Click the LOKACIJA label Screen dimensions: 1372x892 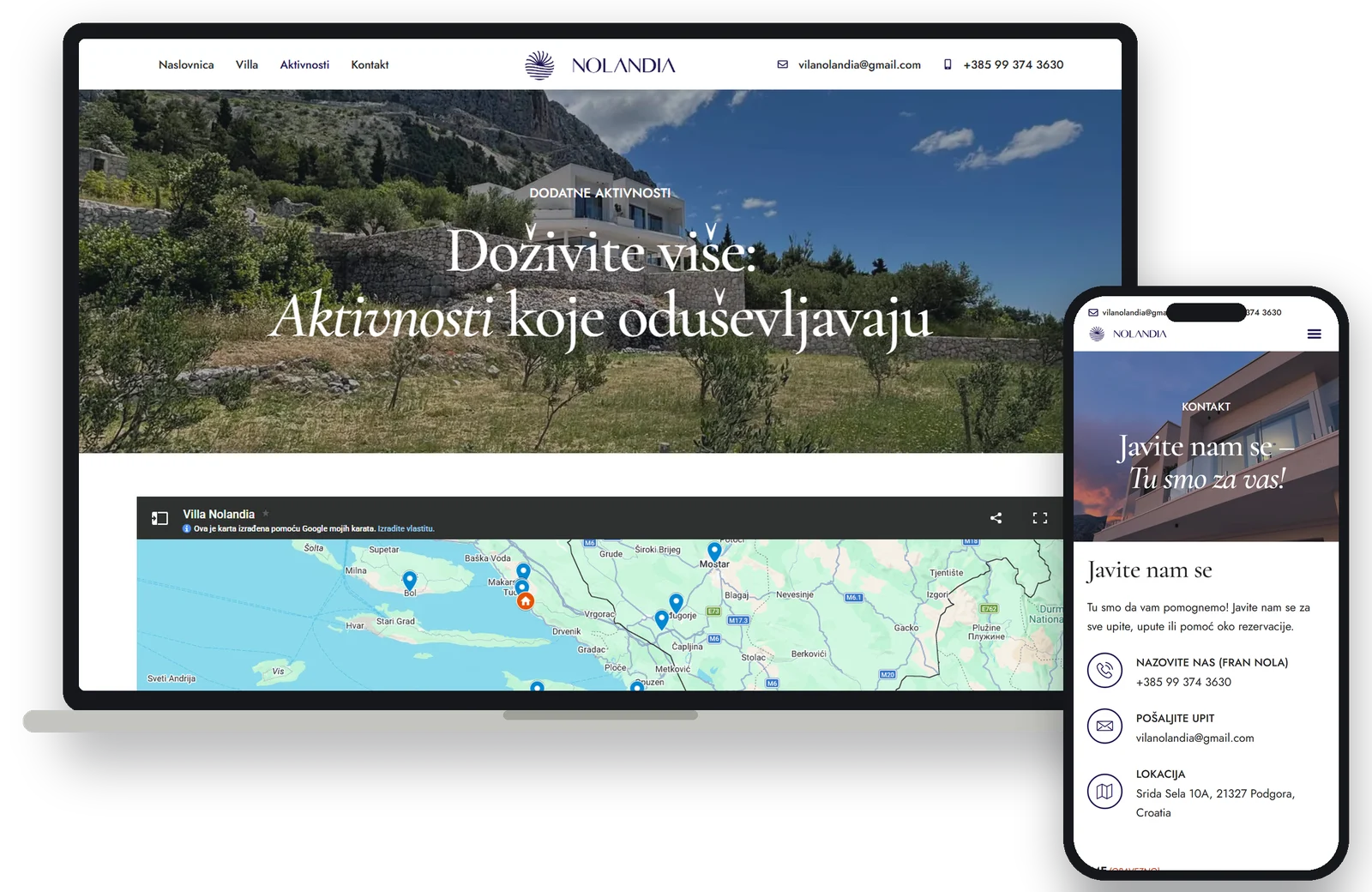pyautogui.click(x=1160, y=774)
